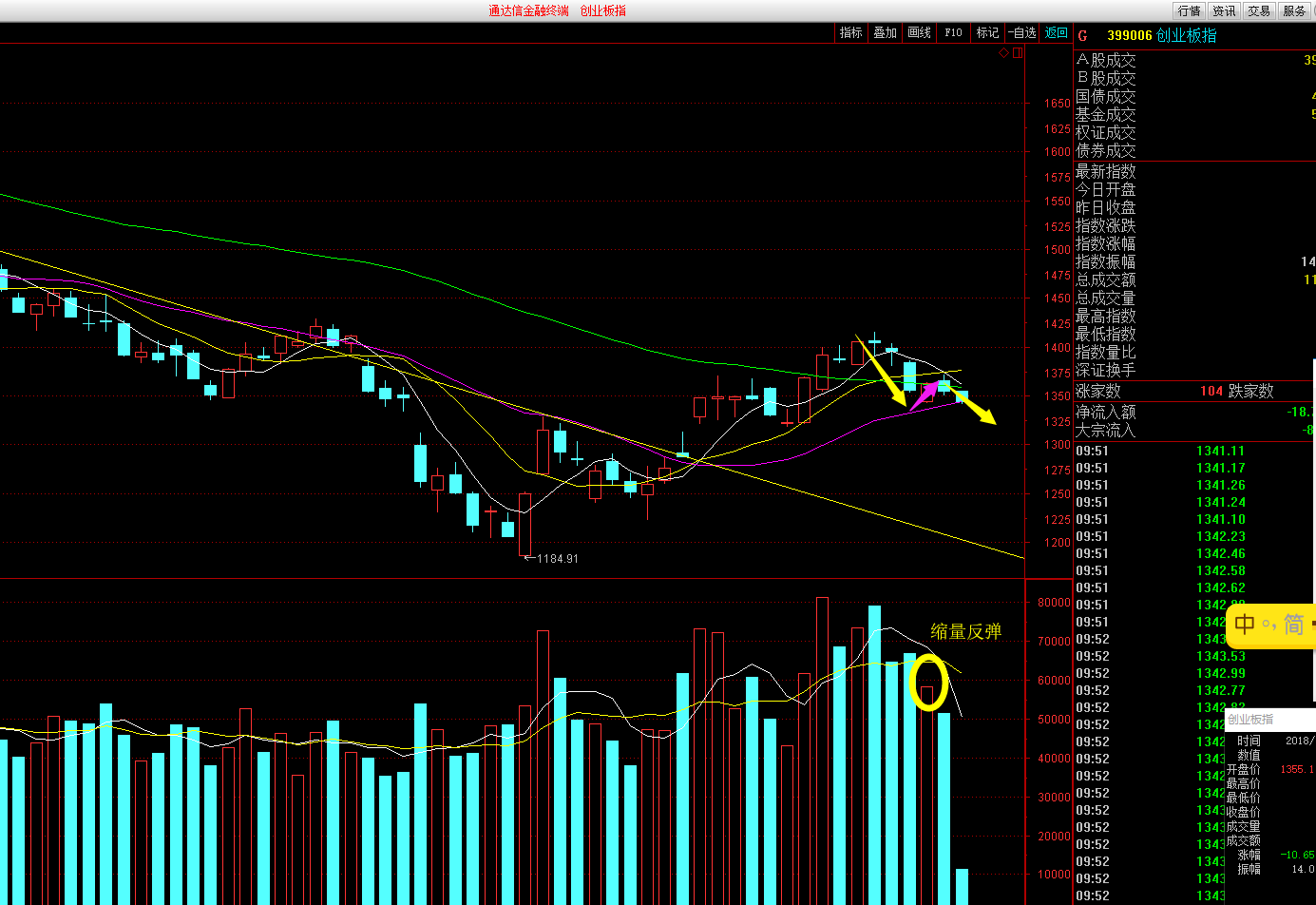Click tick entry with price 1341.11
Image resolution: width=1316 pixels, height=905 pixels.
[1220, 451]
